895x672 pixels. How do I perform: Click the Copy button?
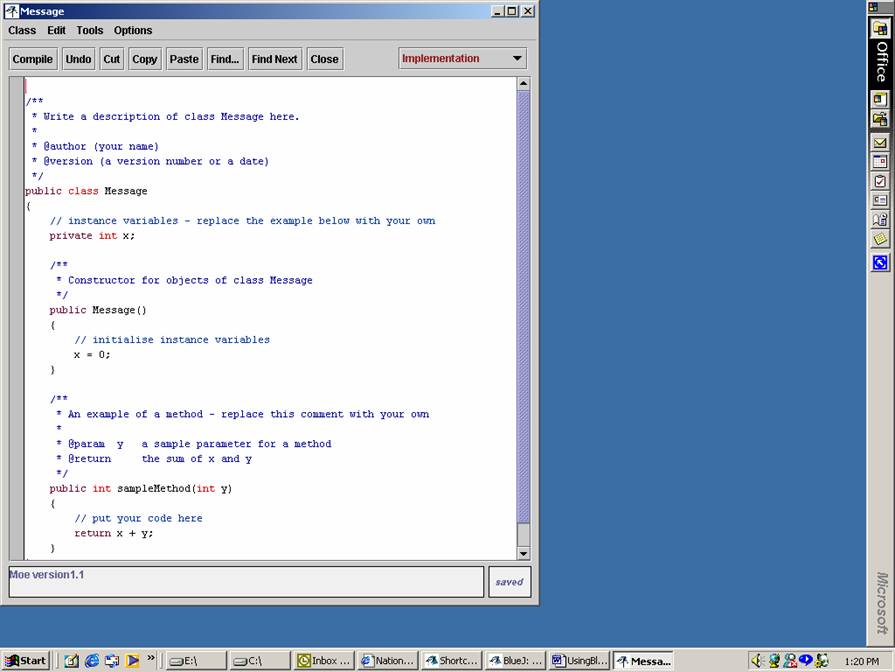coord(144,59)
